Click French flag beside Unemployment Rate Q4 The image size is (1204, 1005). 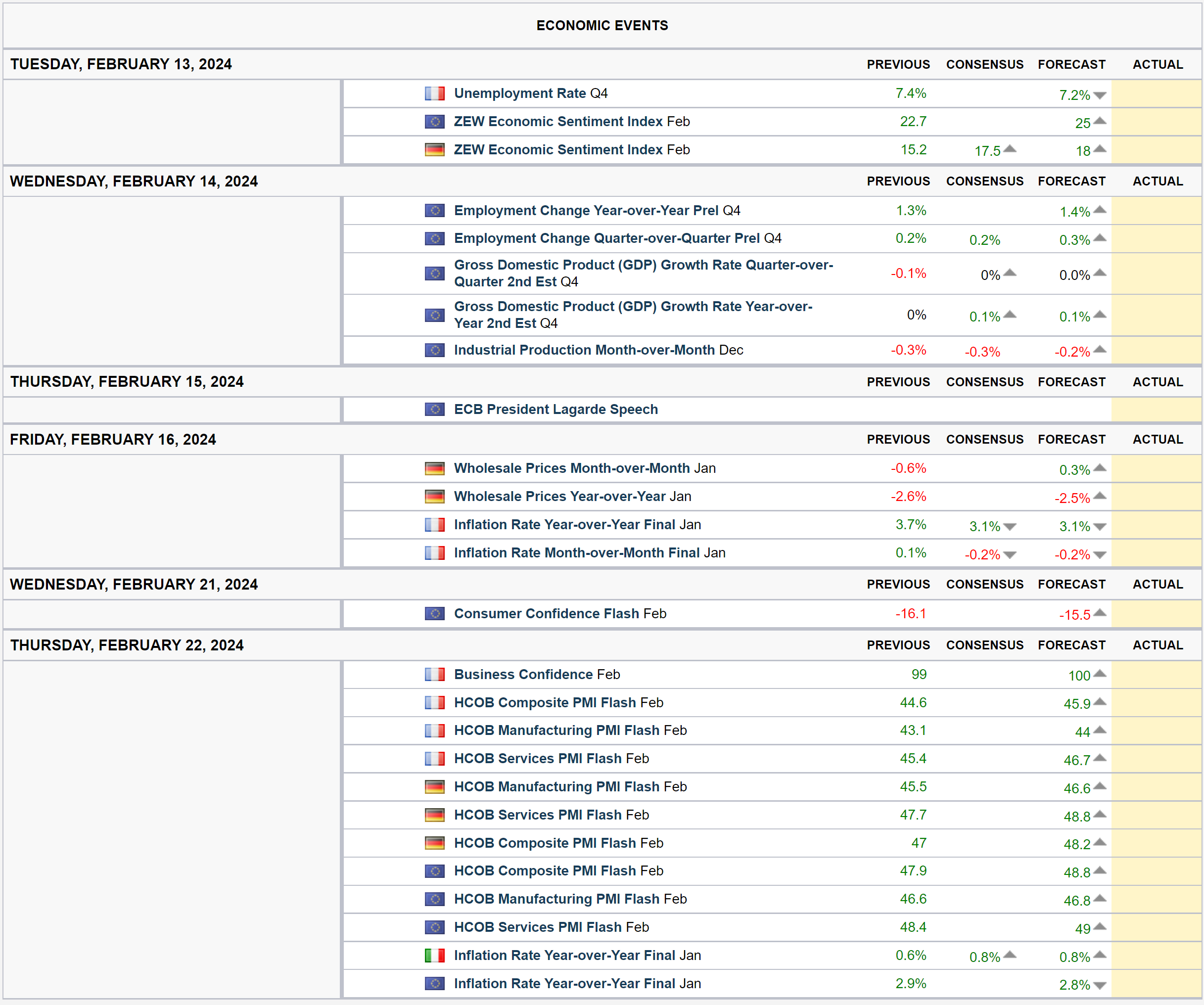434,93
